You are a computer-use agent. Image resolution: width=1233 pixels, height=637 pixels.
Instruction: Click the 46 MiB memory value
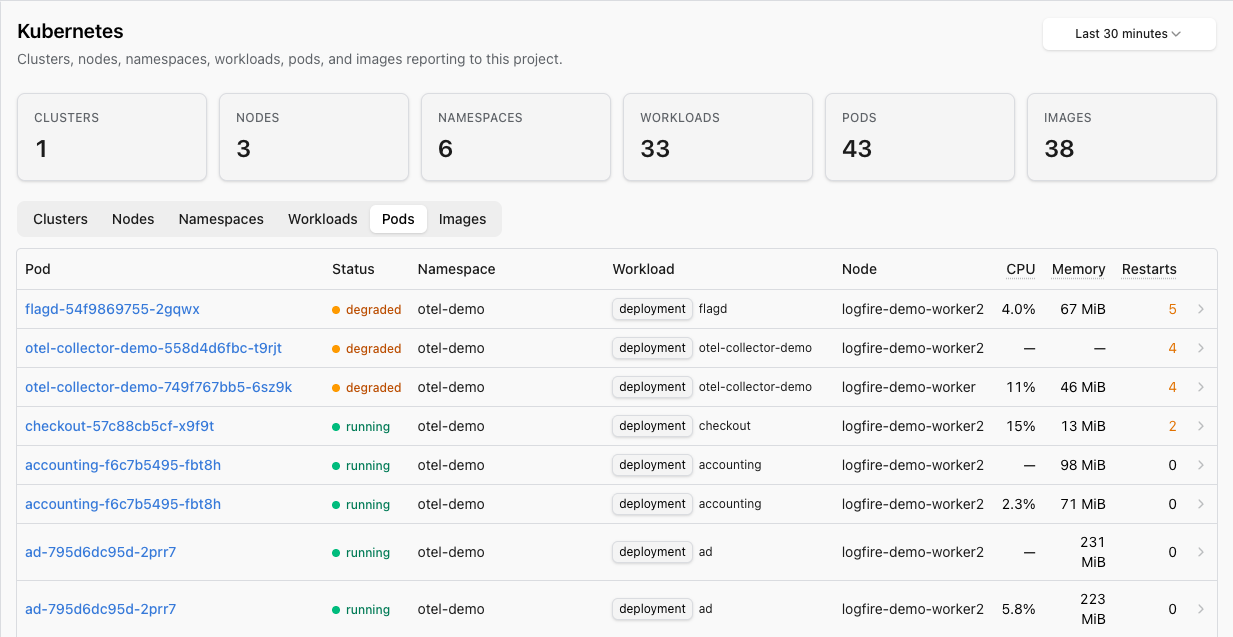(1083, 387)
